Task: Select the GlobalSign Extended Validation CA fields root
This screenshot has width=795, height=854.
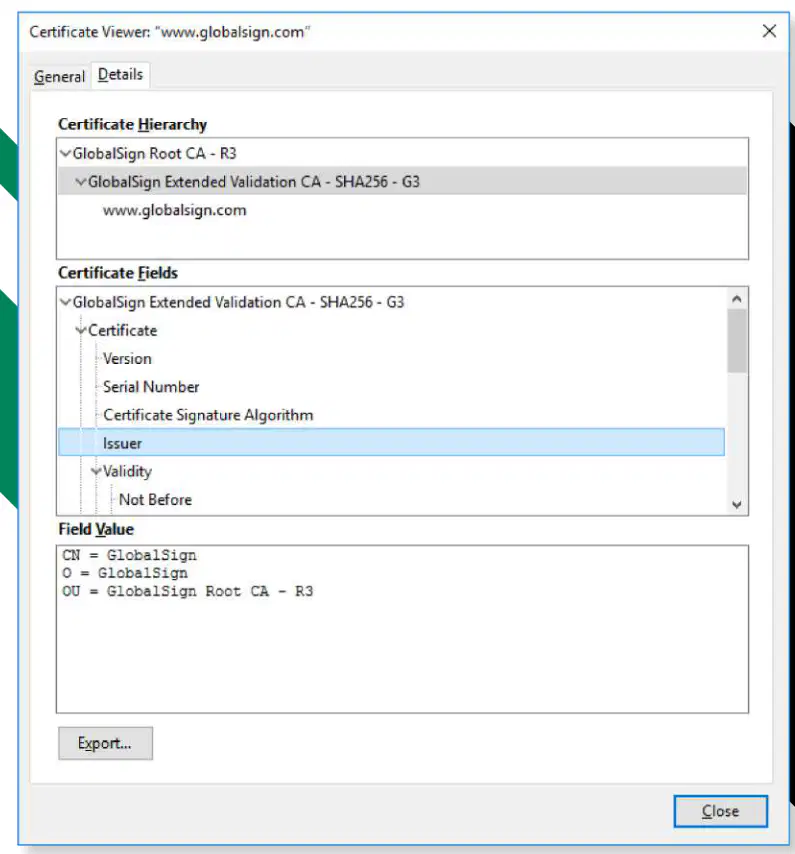Action: [x=238, y=302]
